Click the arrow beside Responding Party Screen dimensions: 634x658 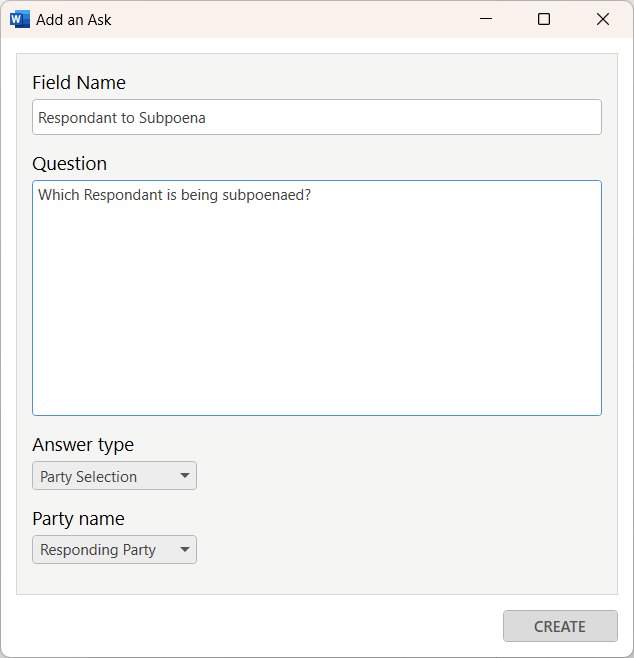(185, 549)
